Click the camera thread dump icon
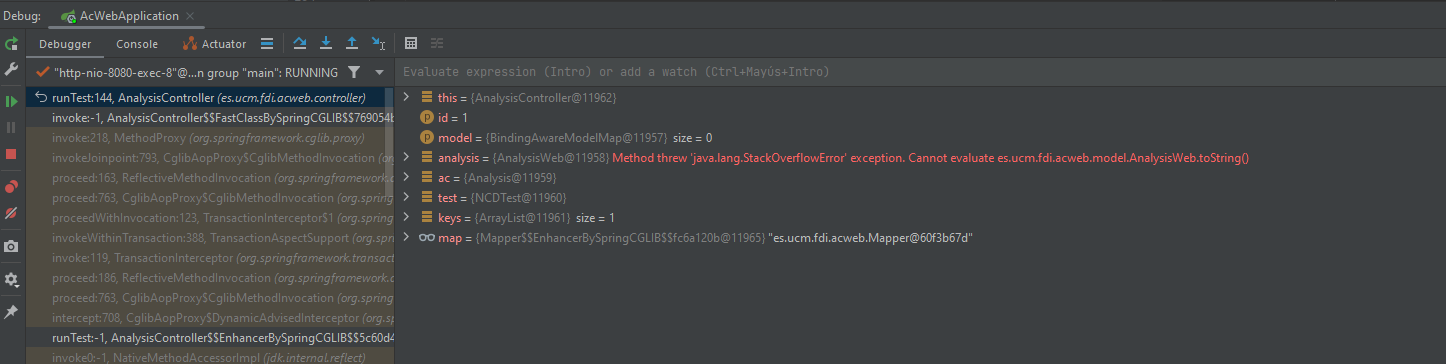Screen dimensions: 1446x364 tap(12, 246)
